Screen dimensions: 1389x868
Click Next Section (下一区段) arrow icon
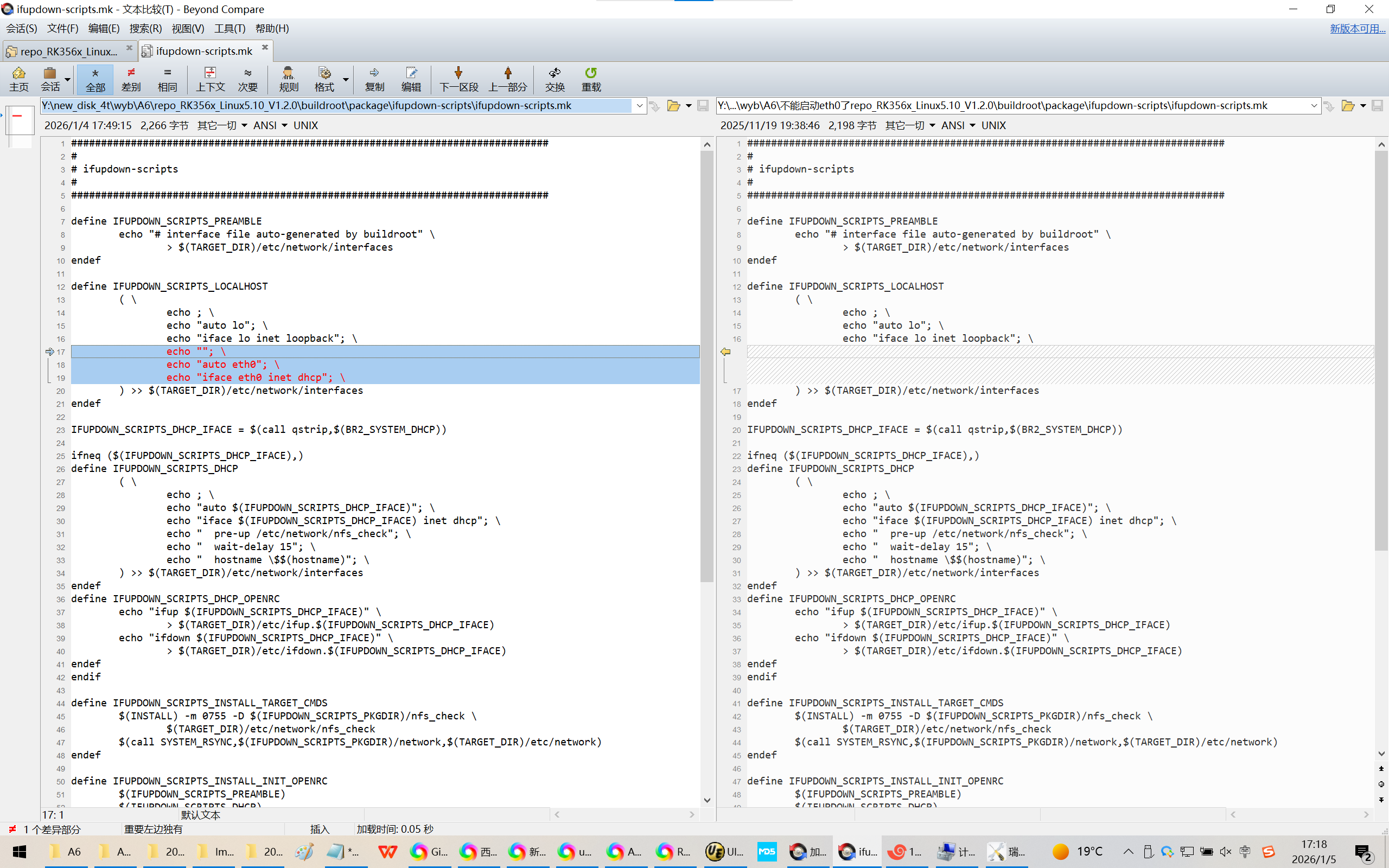(458, 79)
